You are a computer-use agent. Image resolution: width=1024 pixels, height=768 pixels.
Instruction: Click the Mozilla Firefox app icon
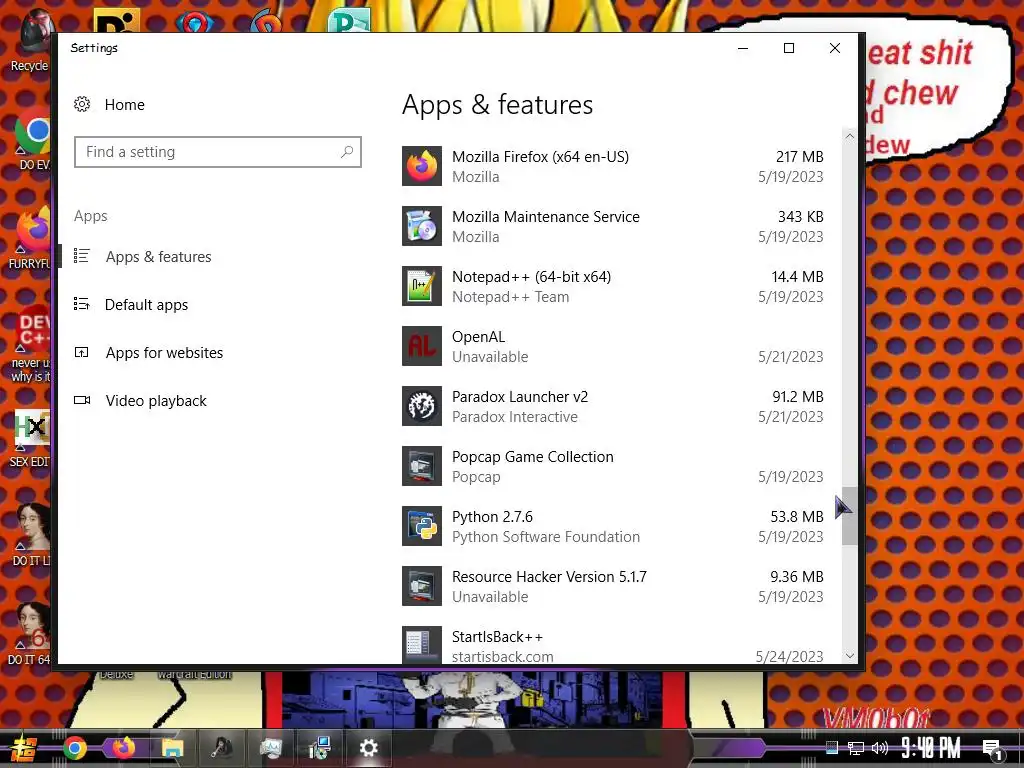421,166
